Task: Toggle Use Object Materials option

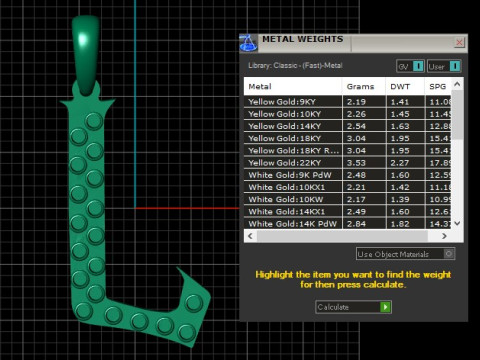Action: pos(405,254)
